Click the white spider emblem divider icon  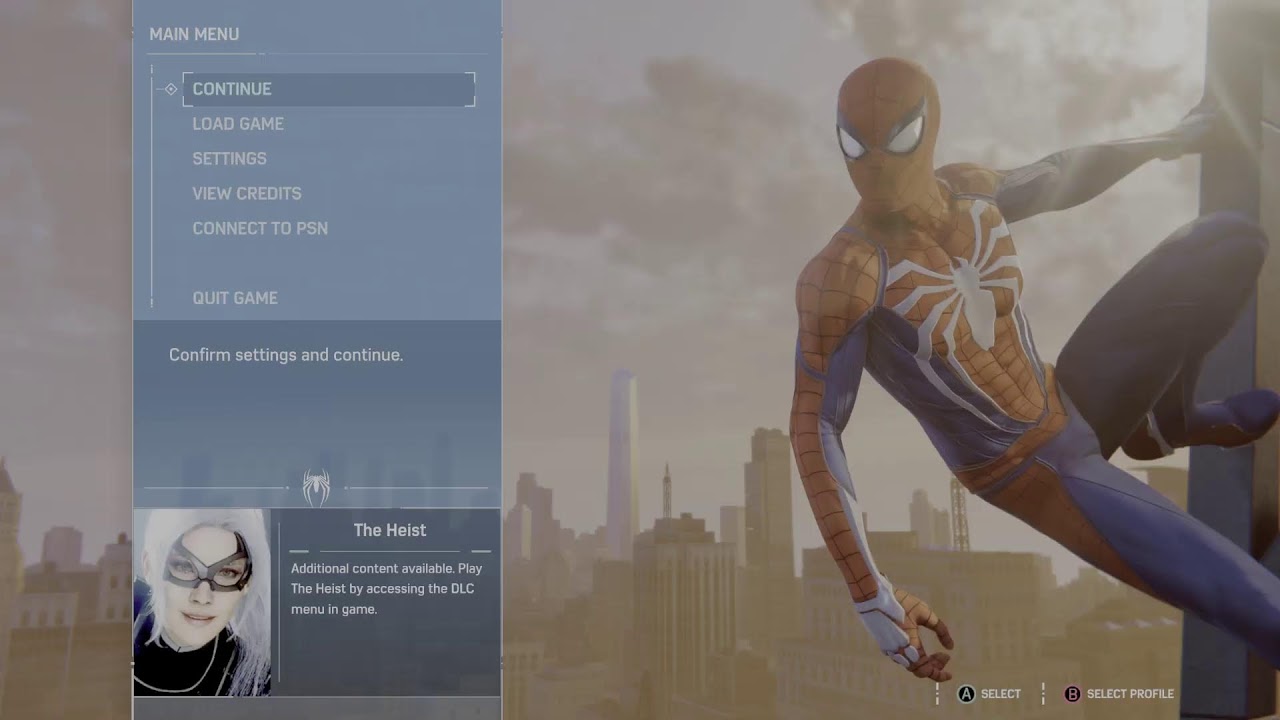coord(316,488)
